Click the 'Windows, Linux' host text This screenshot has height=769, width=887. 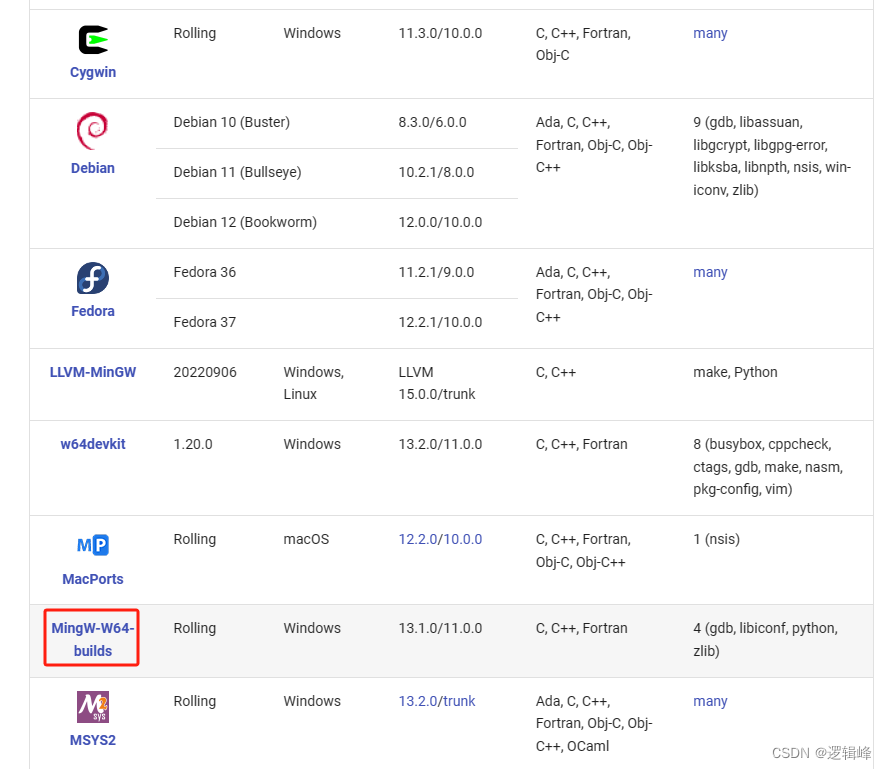[x=313, y=383]
